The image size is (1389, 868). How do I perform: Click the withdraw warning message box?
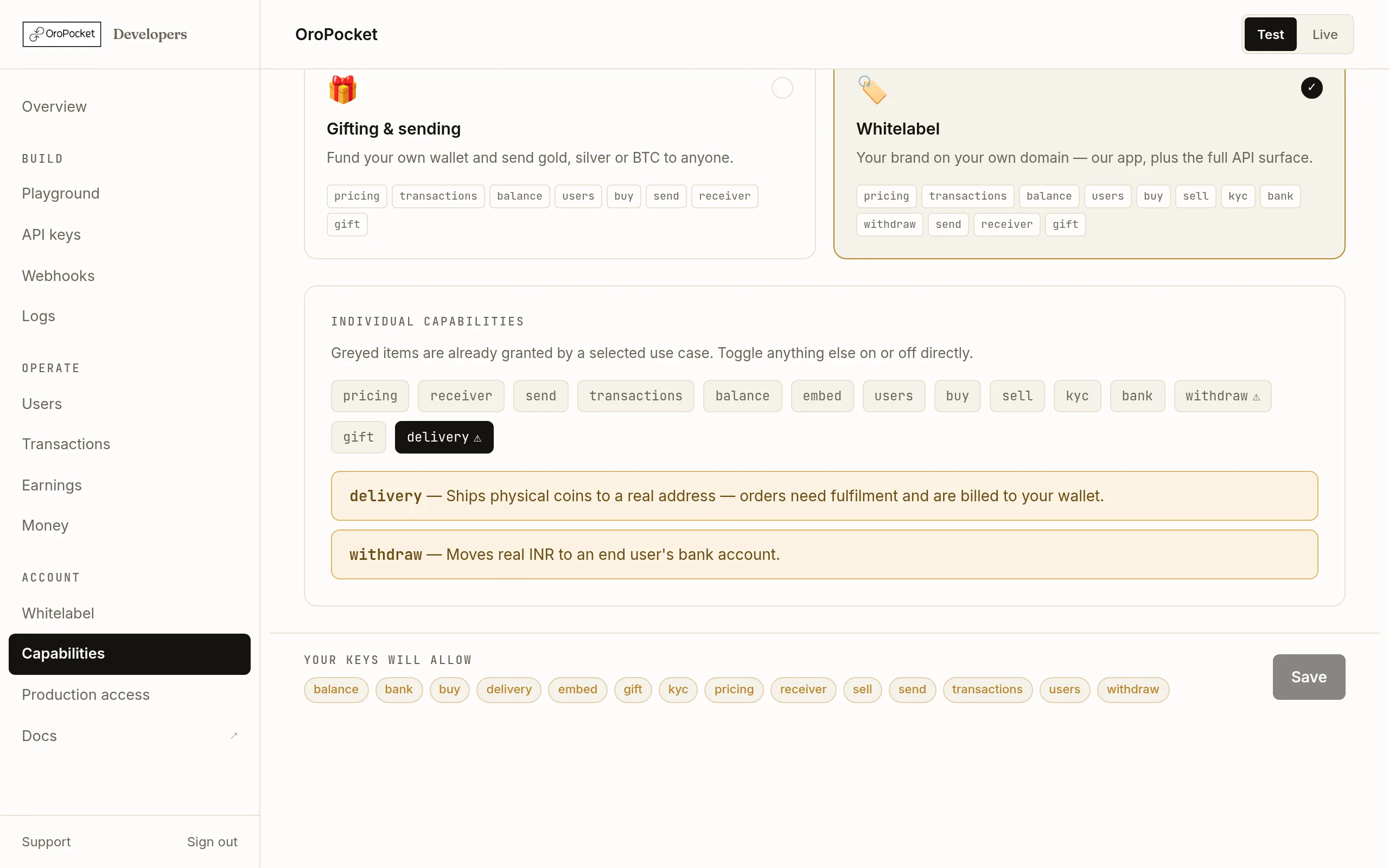pos(824,554)
